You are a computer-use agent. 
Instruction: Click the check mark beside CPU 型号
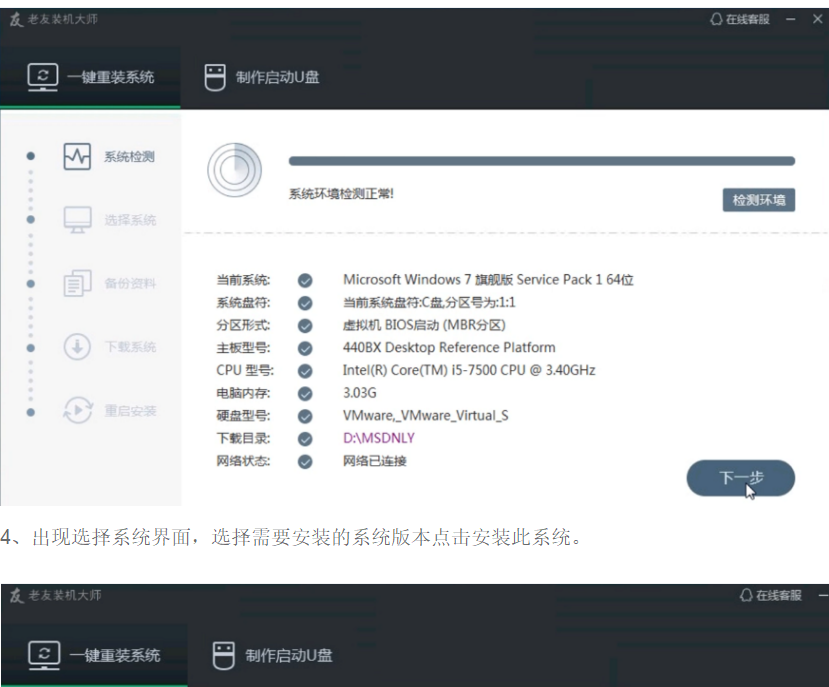305,371
